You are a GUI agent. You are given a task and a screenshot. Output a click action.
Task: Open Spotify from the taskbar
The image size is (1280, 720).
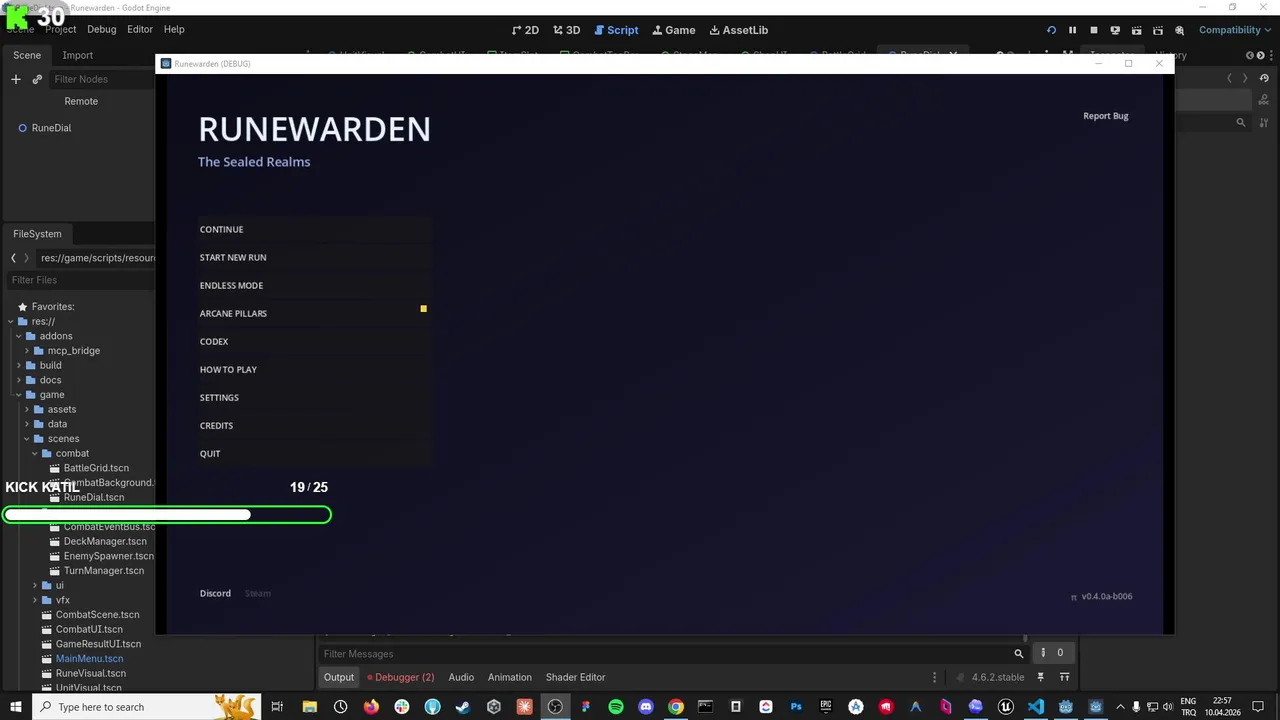tap(616, 707)
